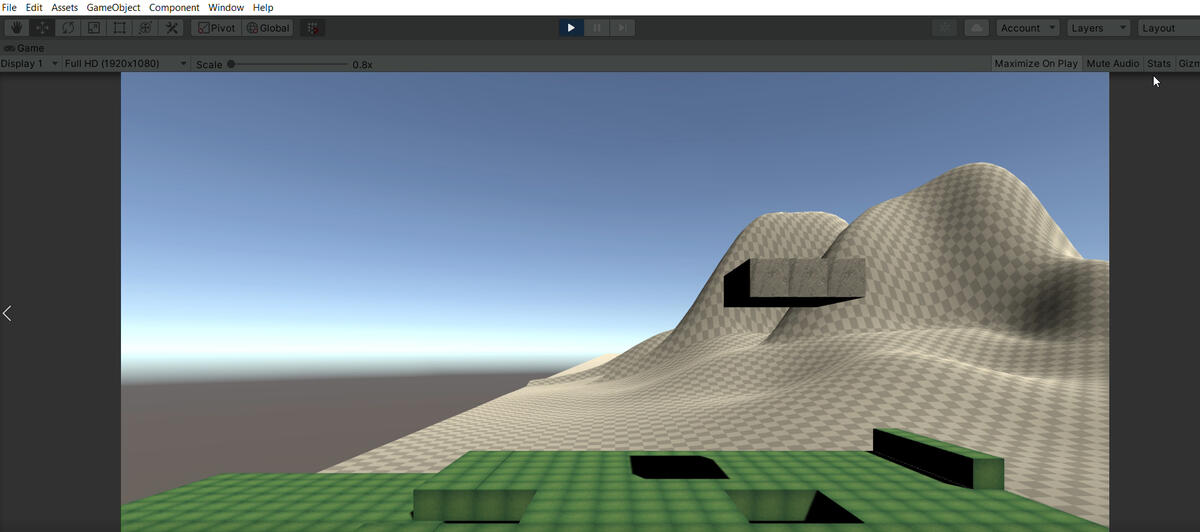Select the Move tool

coord(42,28)
